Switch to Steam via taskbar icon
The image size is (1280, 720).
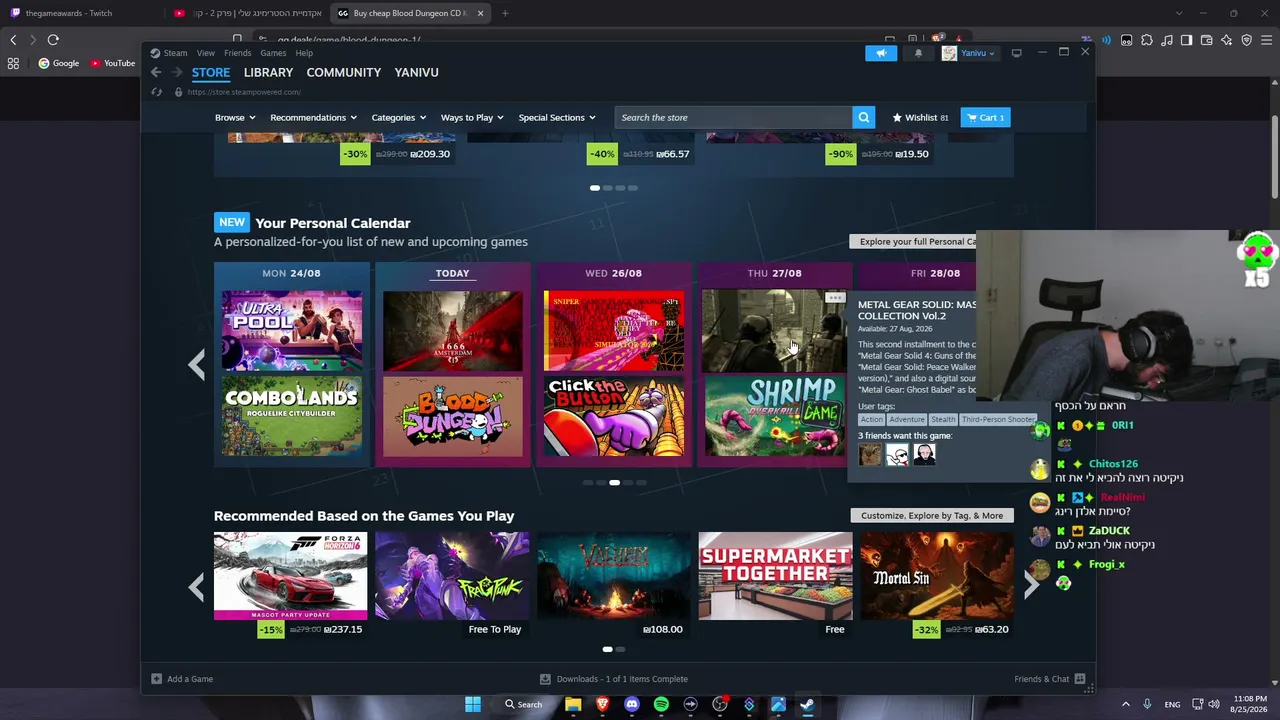coord(807,704)
